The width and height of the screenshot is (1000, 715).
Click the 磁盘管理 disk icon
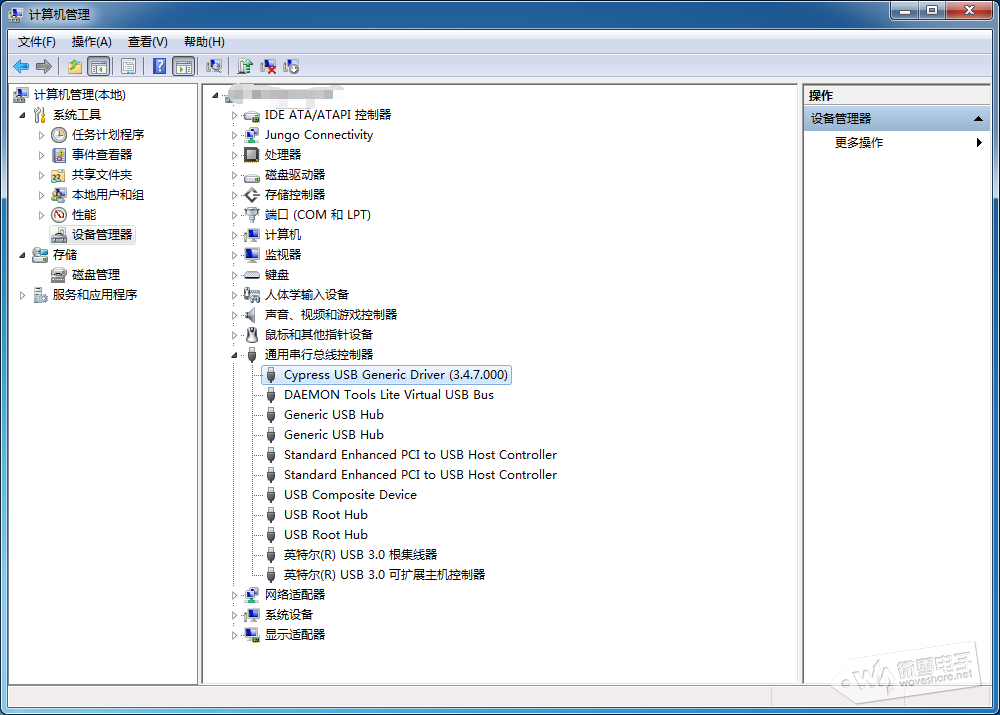(59, 275)
